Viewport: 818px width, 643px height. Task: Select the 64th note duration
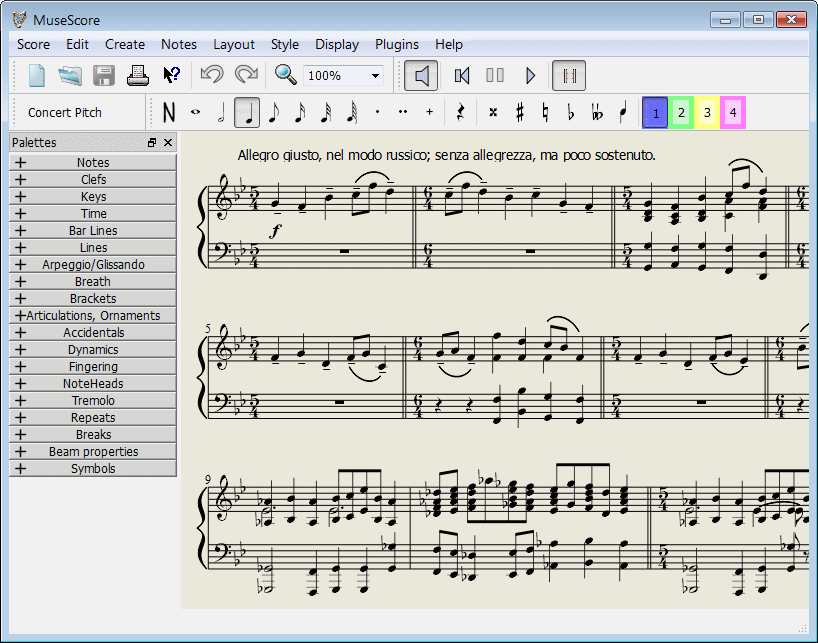352,112
